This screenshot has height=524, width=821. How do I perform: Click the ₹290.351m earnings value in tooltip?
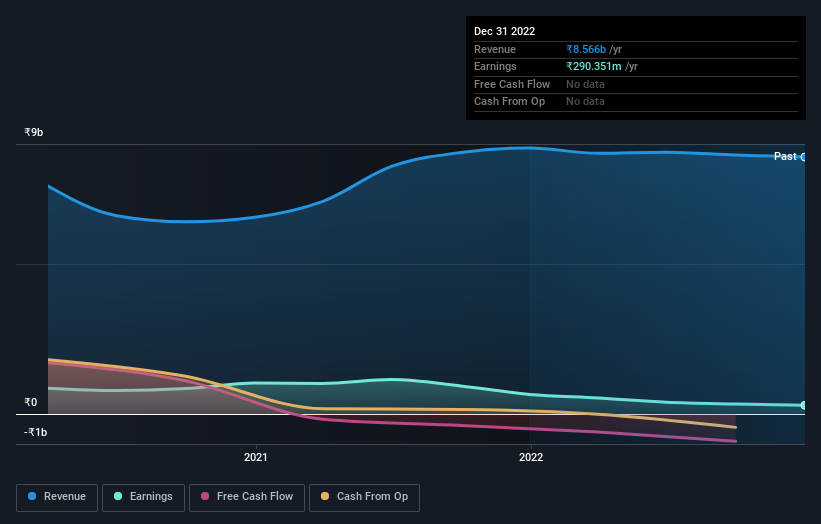pyautogui.click(x=594, y=66)
